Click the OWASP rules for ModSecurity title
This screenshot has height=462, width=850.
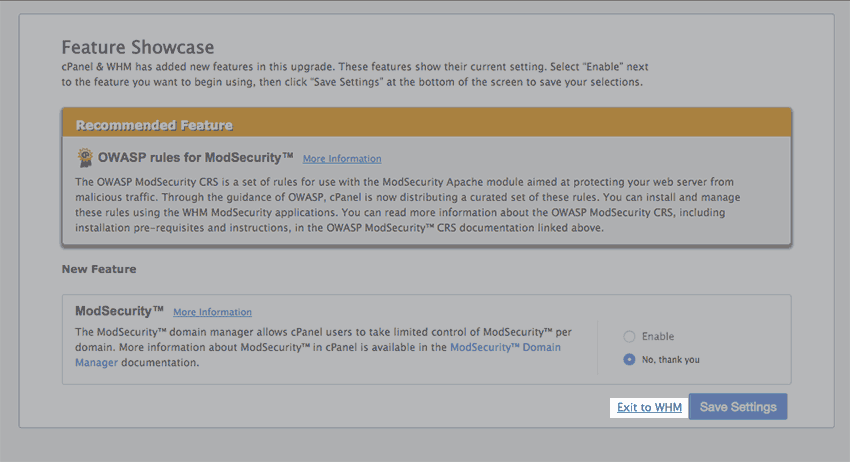coord(195,158)
